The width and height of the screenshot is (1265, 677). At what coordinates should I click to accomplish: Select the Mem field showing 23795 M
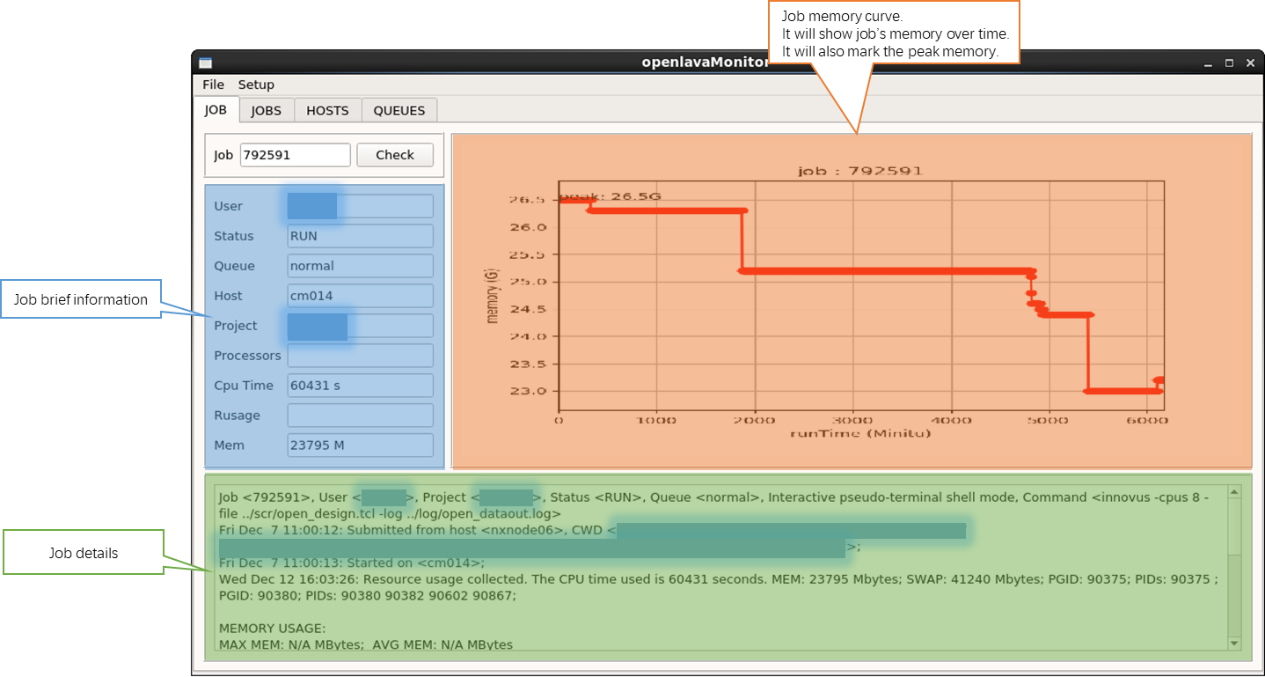click(360, 445)
